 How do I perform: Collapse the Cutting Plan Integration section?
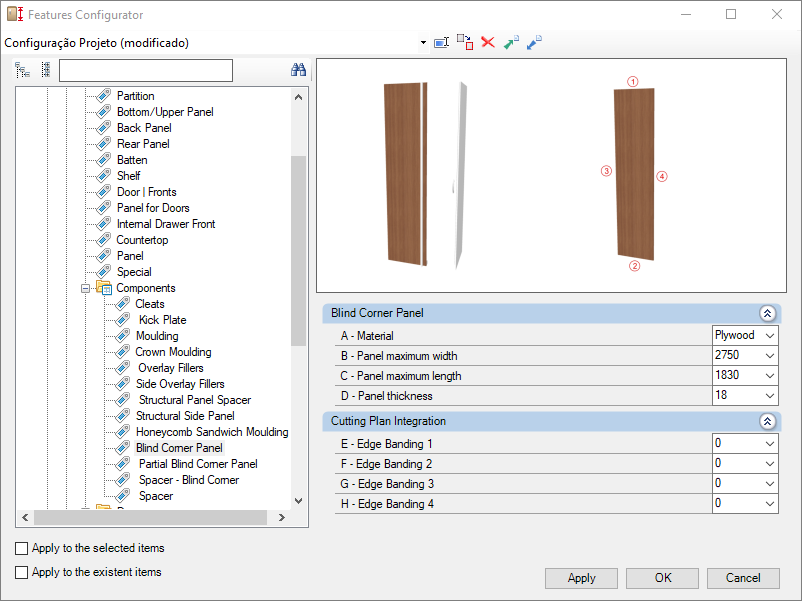click(x=767, y=421)
